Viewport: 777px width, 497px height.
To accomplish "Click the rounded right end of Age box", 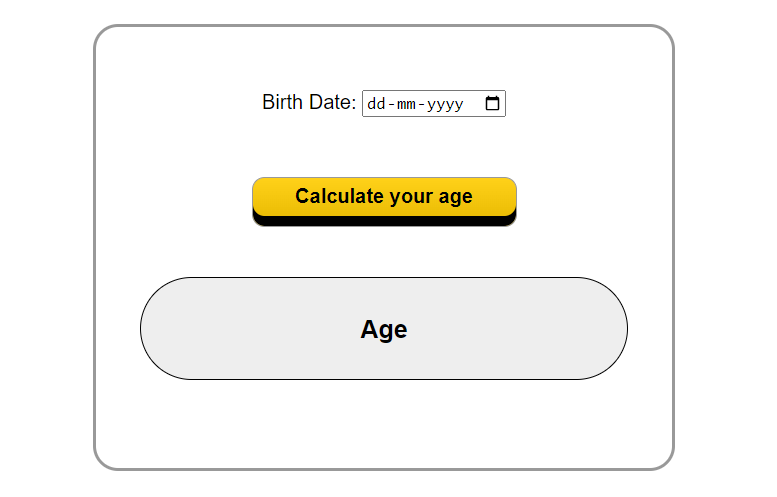I will [605, 329].
